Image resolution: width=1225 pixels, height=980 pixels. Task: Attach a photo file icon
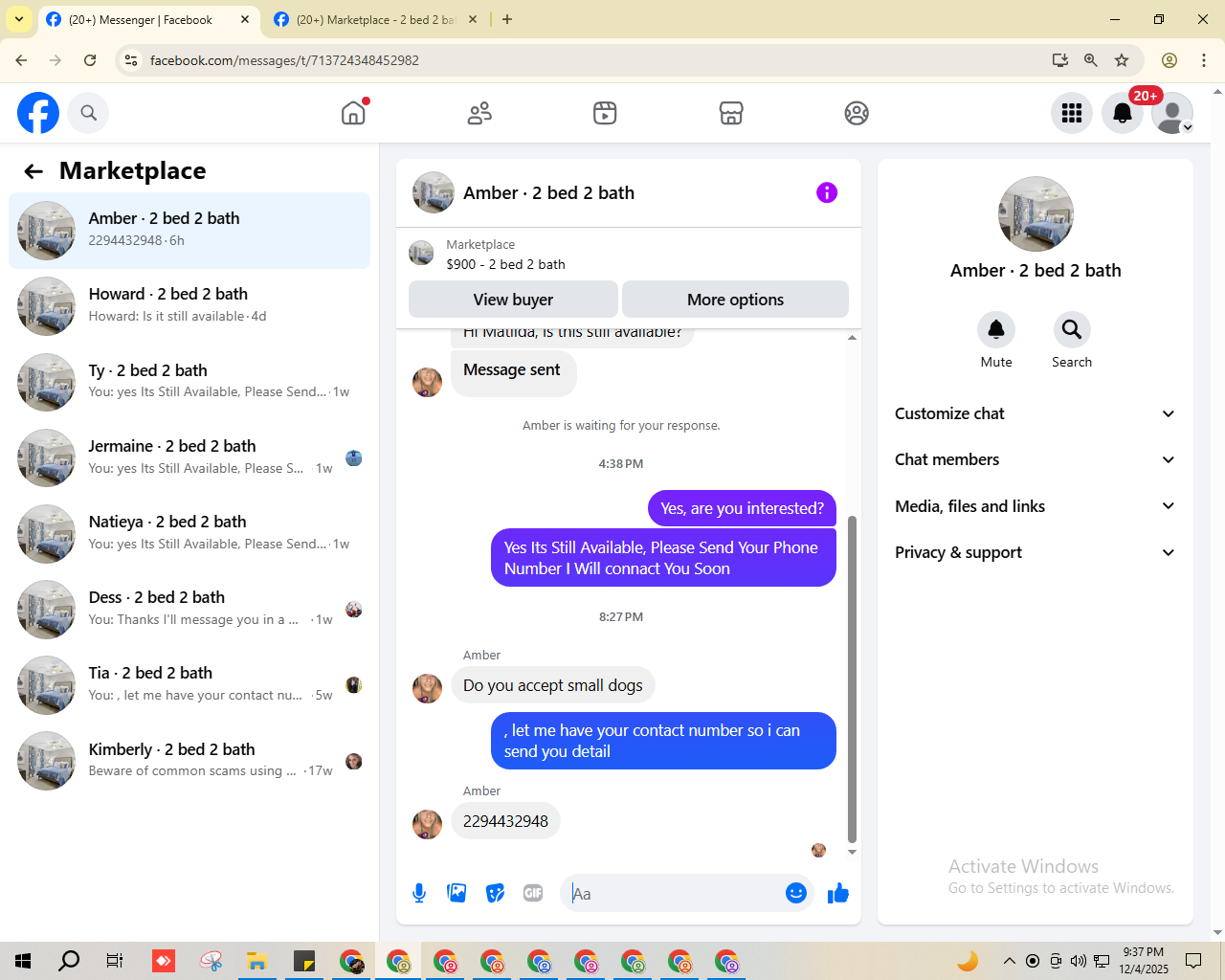click(x=457, y=893)
